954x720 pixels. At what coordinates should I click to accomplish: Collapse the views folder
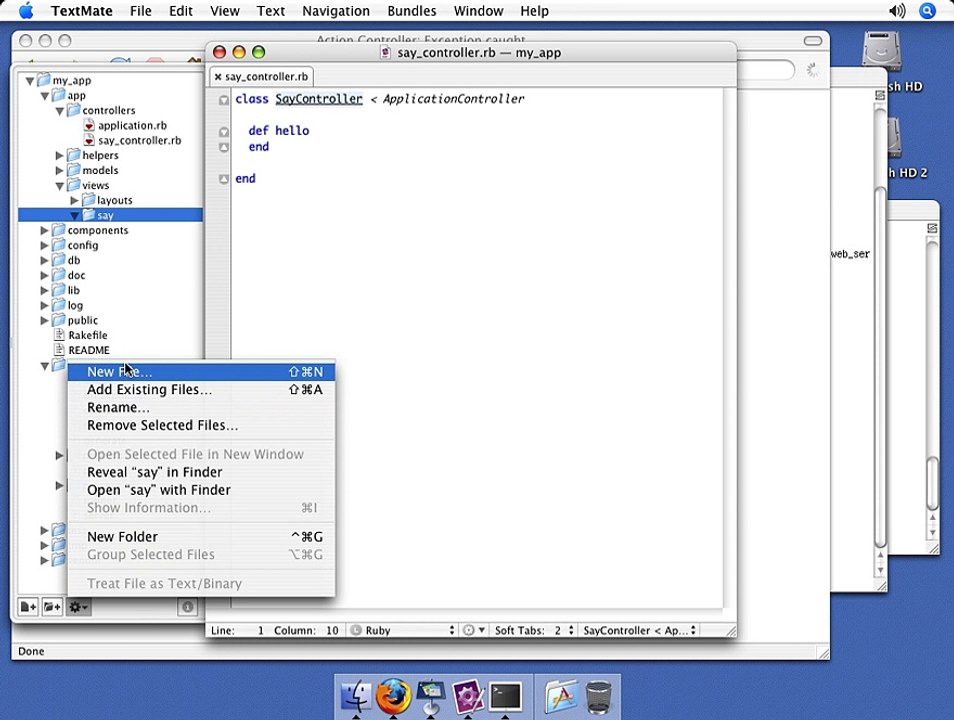tap(60, 186)
